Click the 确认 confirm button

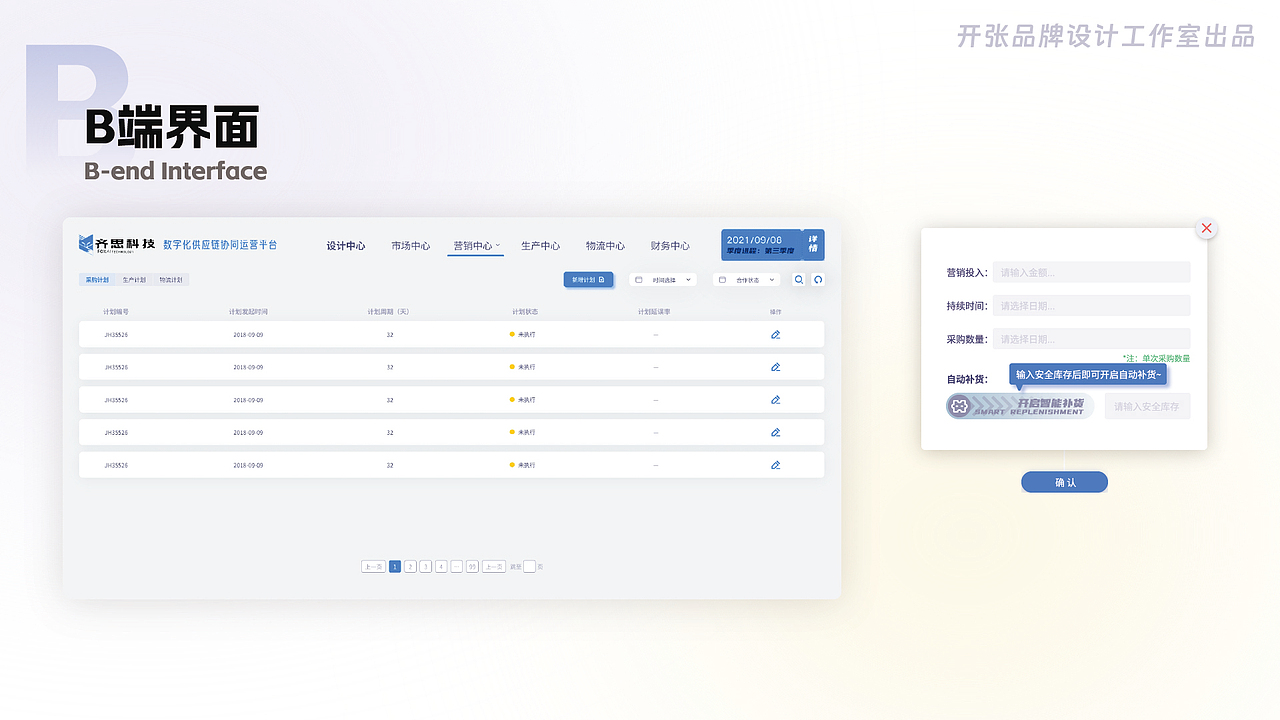tap(1064, 482)
